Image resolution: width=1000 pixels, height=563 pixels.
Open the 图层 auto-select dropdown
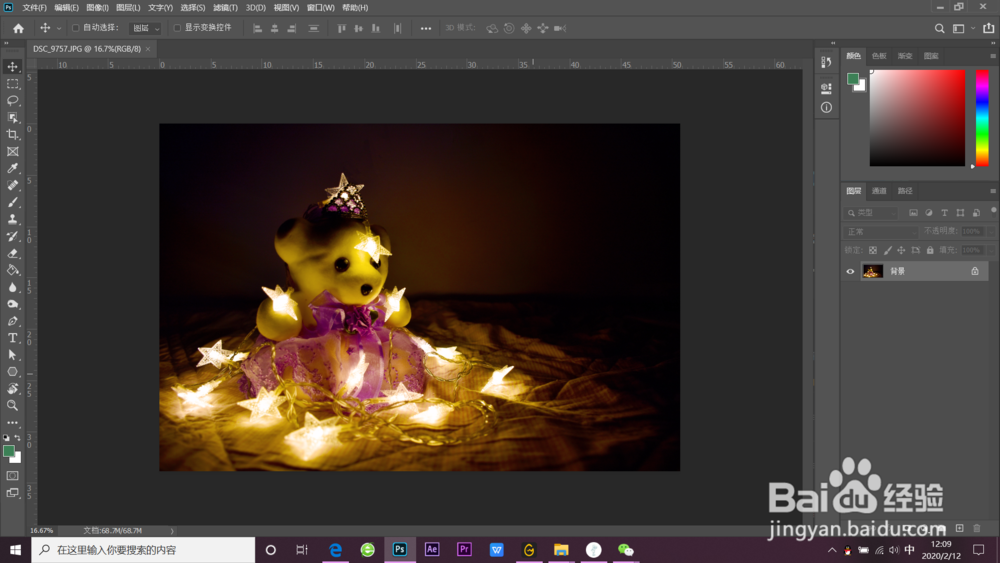145,28
